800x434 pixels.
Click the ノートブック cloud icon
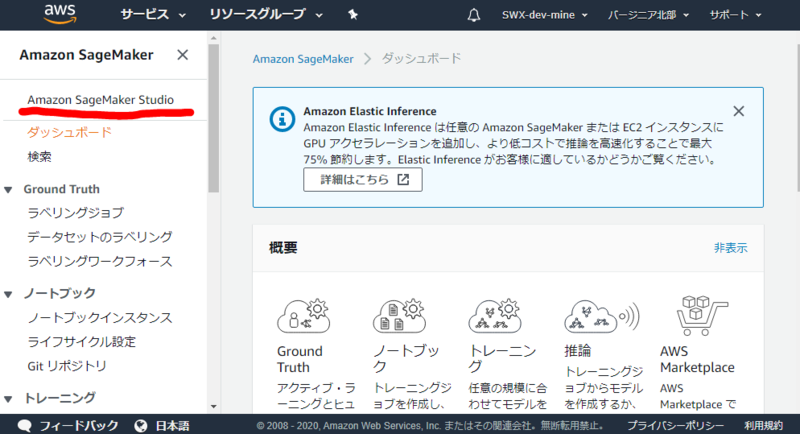pyautogui.click(x=399, y=316)
